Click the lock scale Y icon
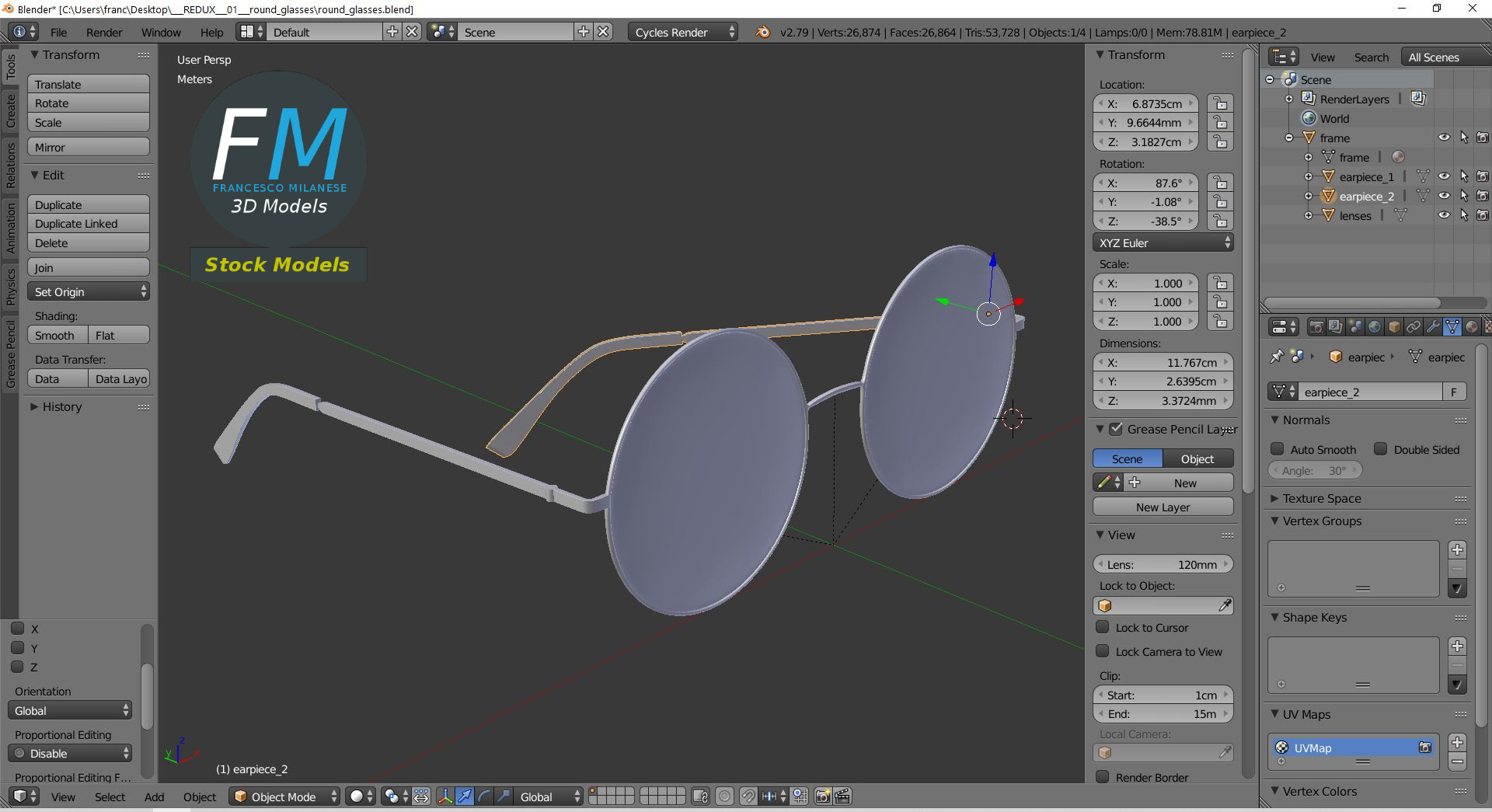The width and height of the screenshot is (1492, 812). coord(1221,302)
